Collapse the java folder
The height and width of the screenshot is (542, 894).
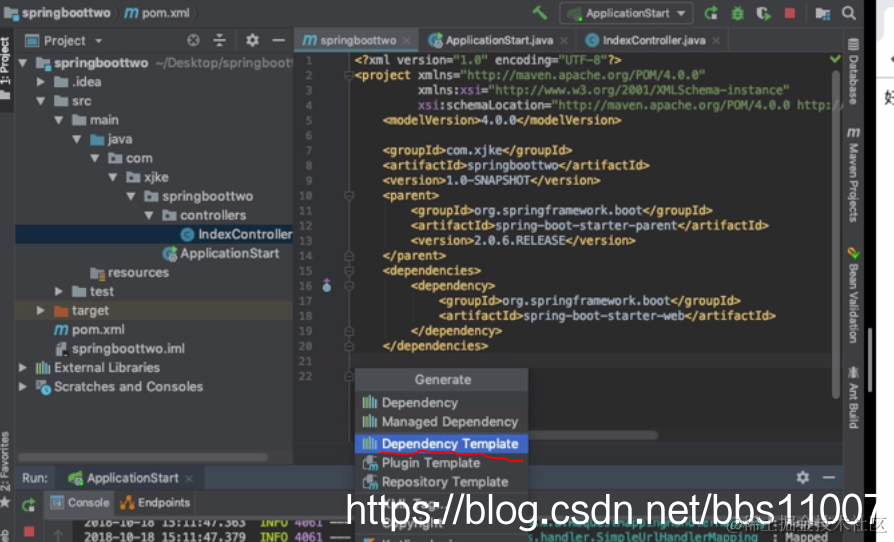click(77, 139)
